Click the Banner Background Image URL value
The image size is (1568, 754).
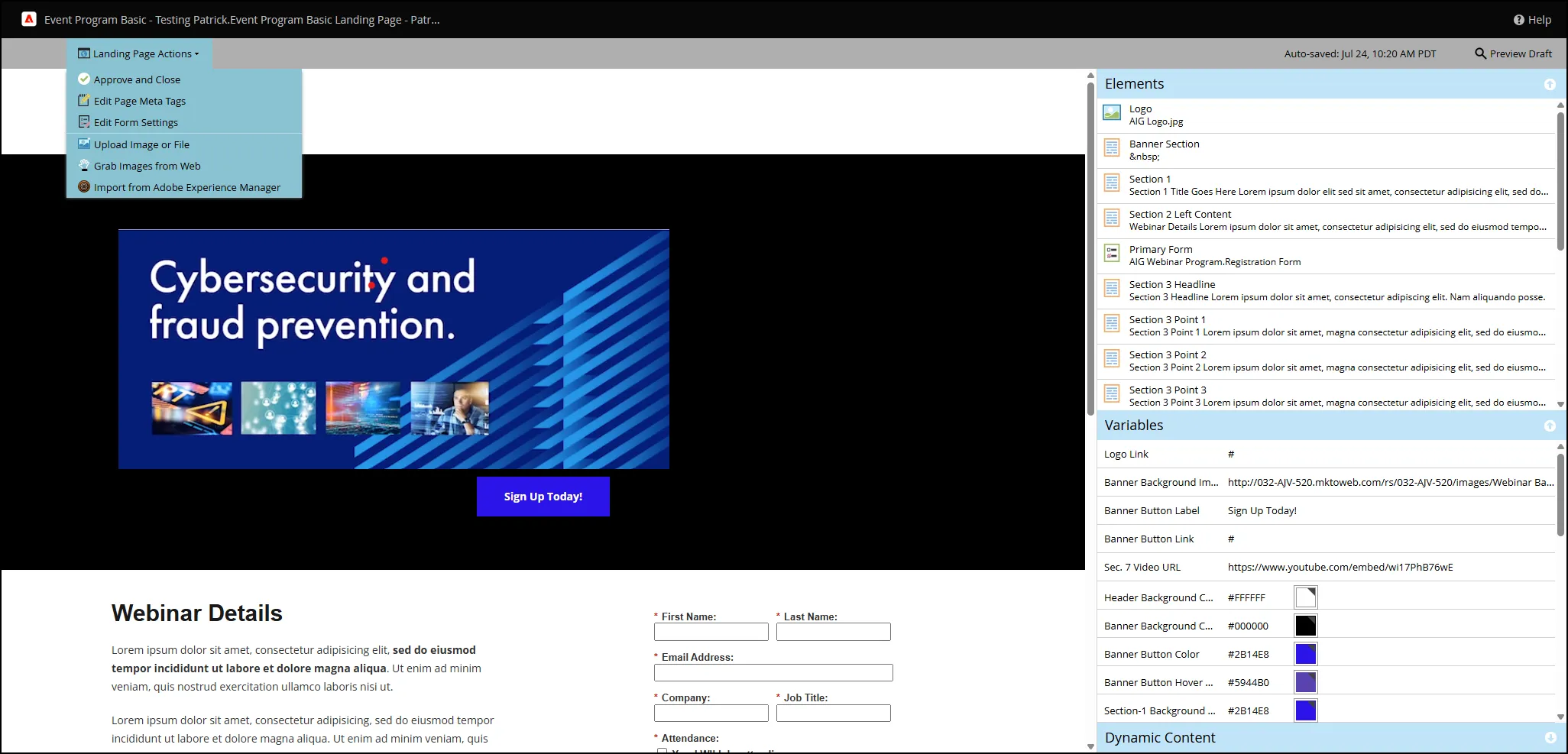(x=1391, y=482)
